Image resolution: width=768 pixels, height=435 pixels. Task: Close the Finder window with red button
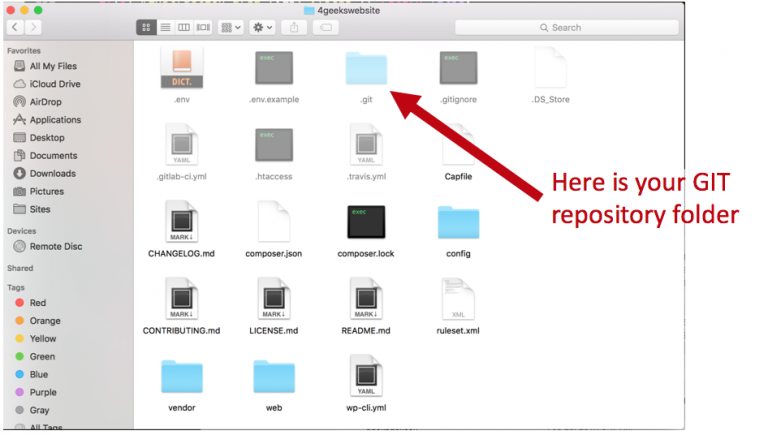tap(11, 10)
